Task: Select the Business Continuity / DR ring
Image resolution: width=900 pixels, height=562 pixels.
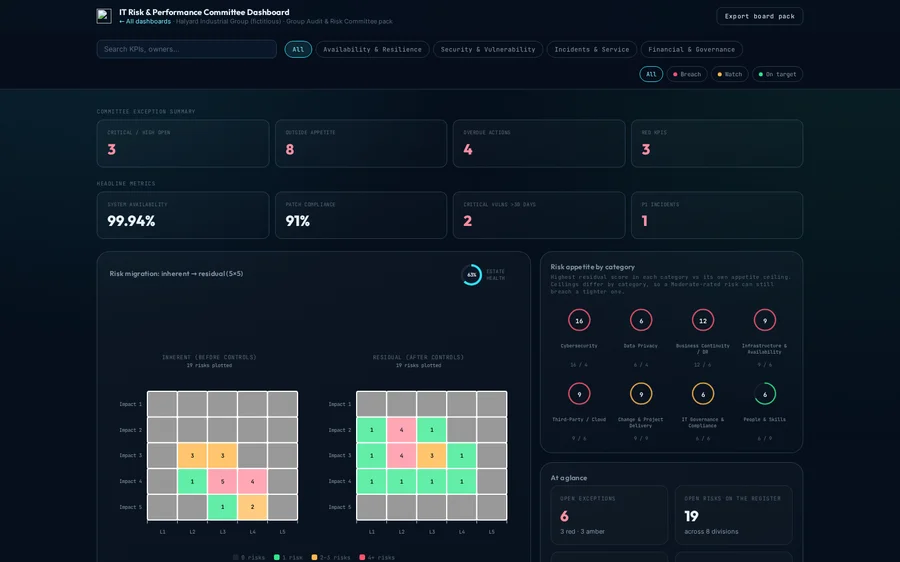Action: (x=703, y=320)
